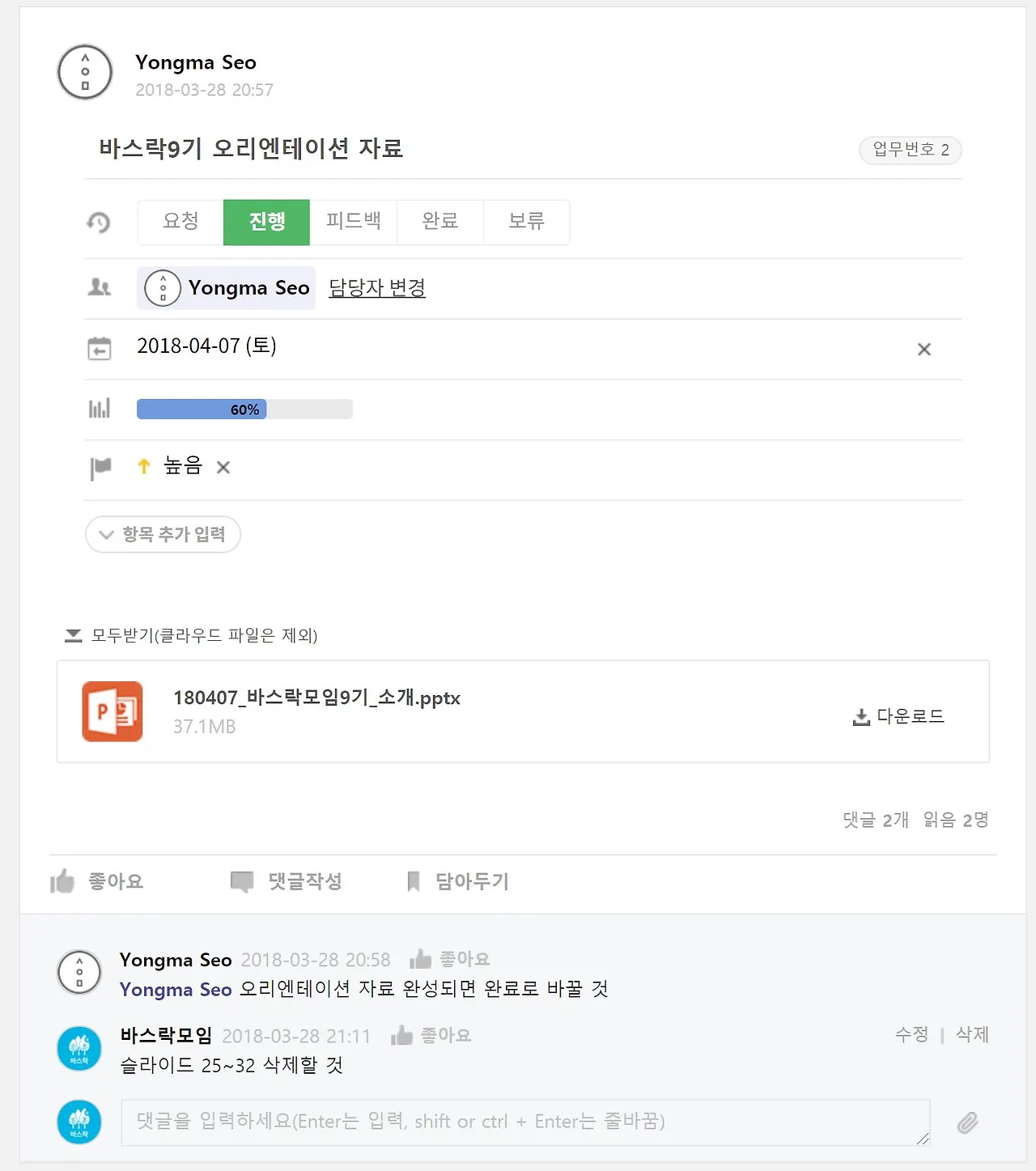Set task status to 완료
This screenshot has width=1036, height=1171.
tap(440, 222)
